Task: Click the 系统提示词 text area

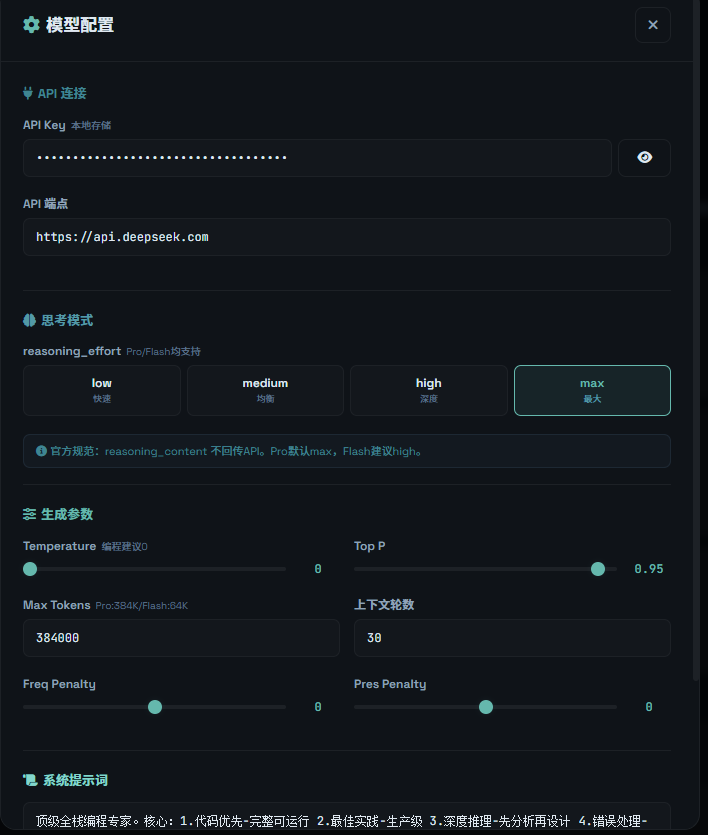Action: click(x=347, y=816)
